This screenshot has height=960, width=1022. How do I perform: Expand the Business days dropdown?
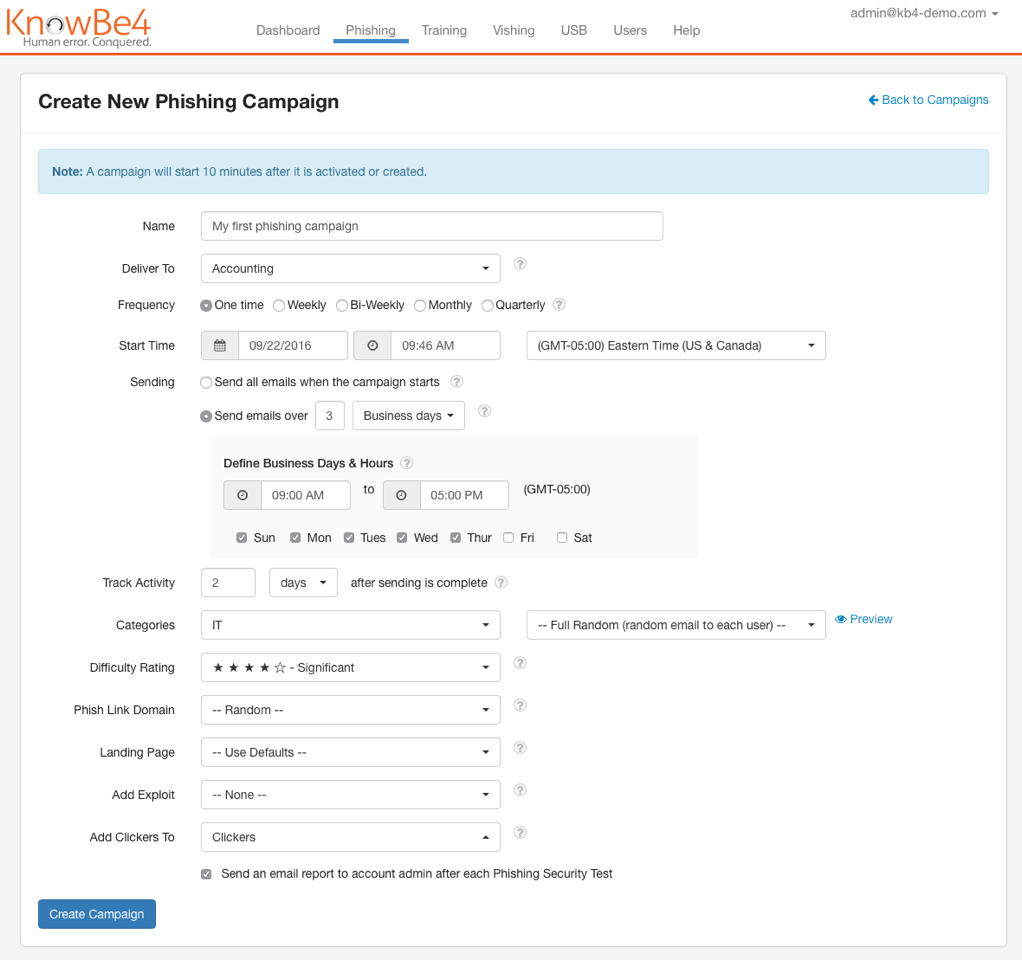408,414
